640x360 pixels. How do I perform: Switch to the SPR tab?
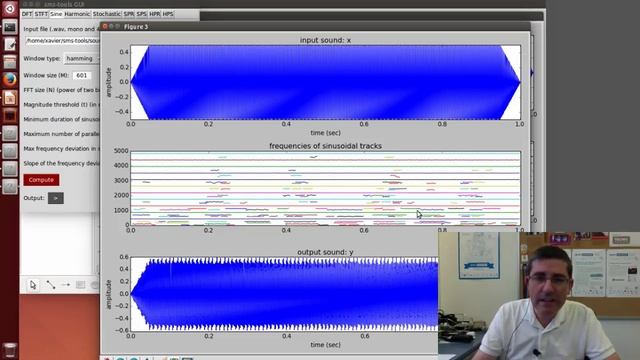point(129,14)
